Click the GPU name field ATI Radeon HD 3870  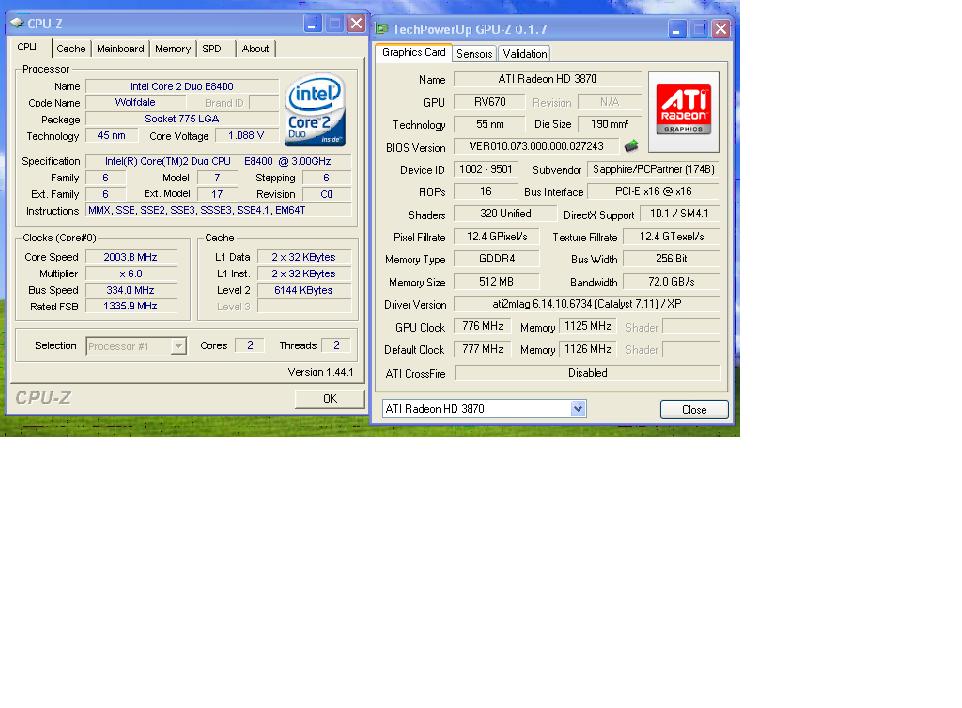point(547,79)
